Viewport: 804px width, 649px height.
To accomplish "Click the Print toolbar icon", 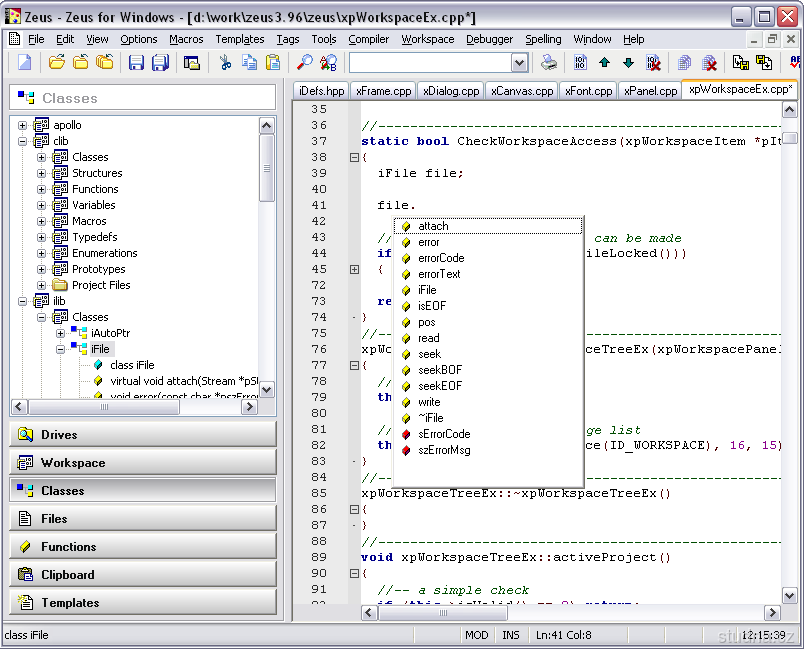I will pos(549,63).
